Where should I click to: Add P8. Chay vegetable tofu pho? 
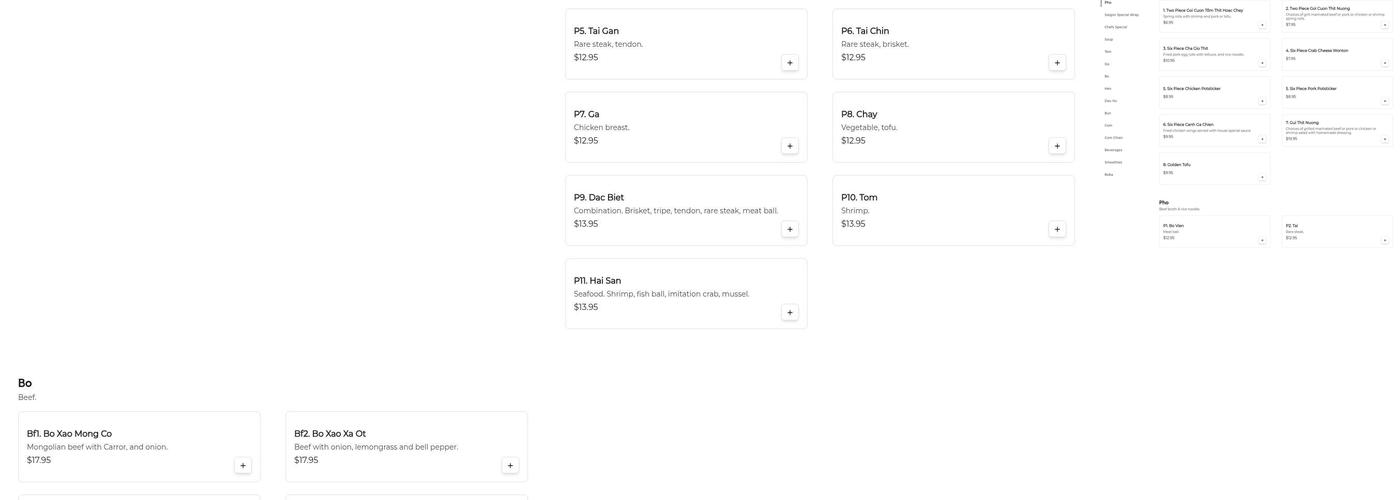[x=1057, y=146]
